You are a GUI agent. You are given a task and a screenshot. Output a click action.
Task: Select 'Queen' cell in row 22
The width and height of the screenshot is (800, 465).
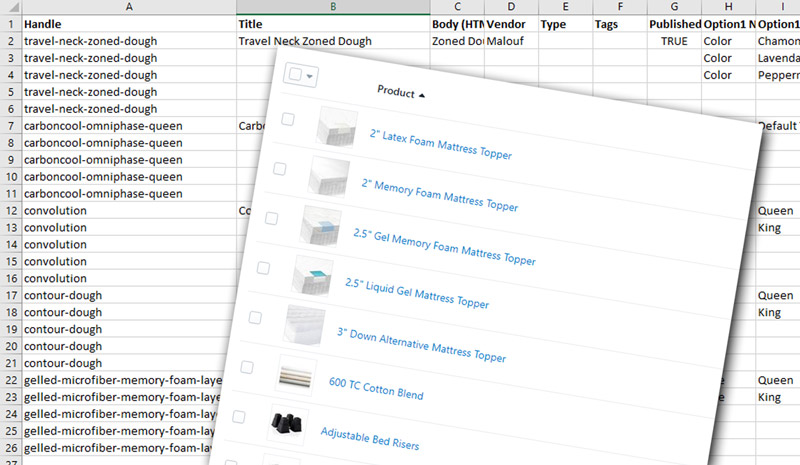(778, 380)
